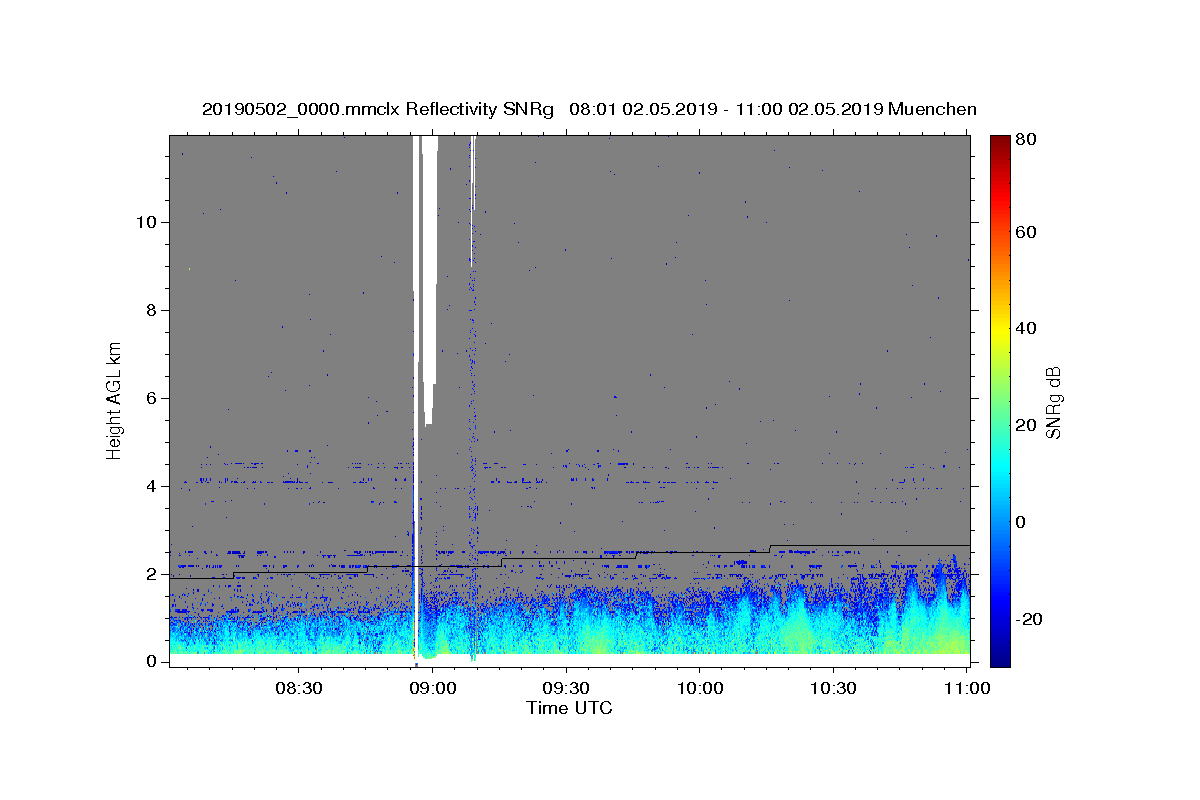The height and width of the screenshot is (800, 1200).
Task: Click the '09:00' time axis label
Action: click(433, 689)
